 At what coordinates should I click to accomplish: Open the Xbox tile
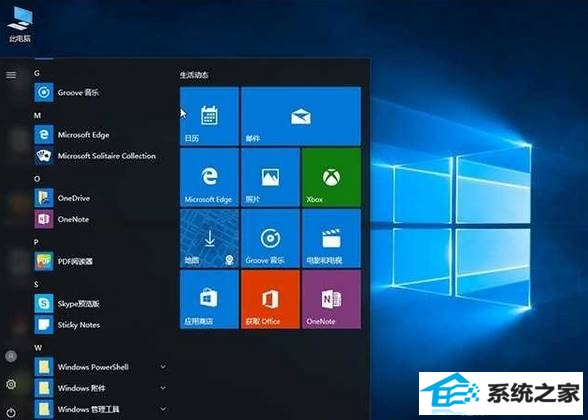coord(332,177)
